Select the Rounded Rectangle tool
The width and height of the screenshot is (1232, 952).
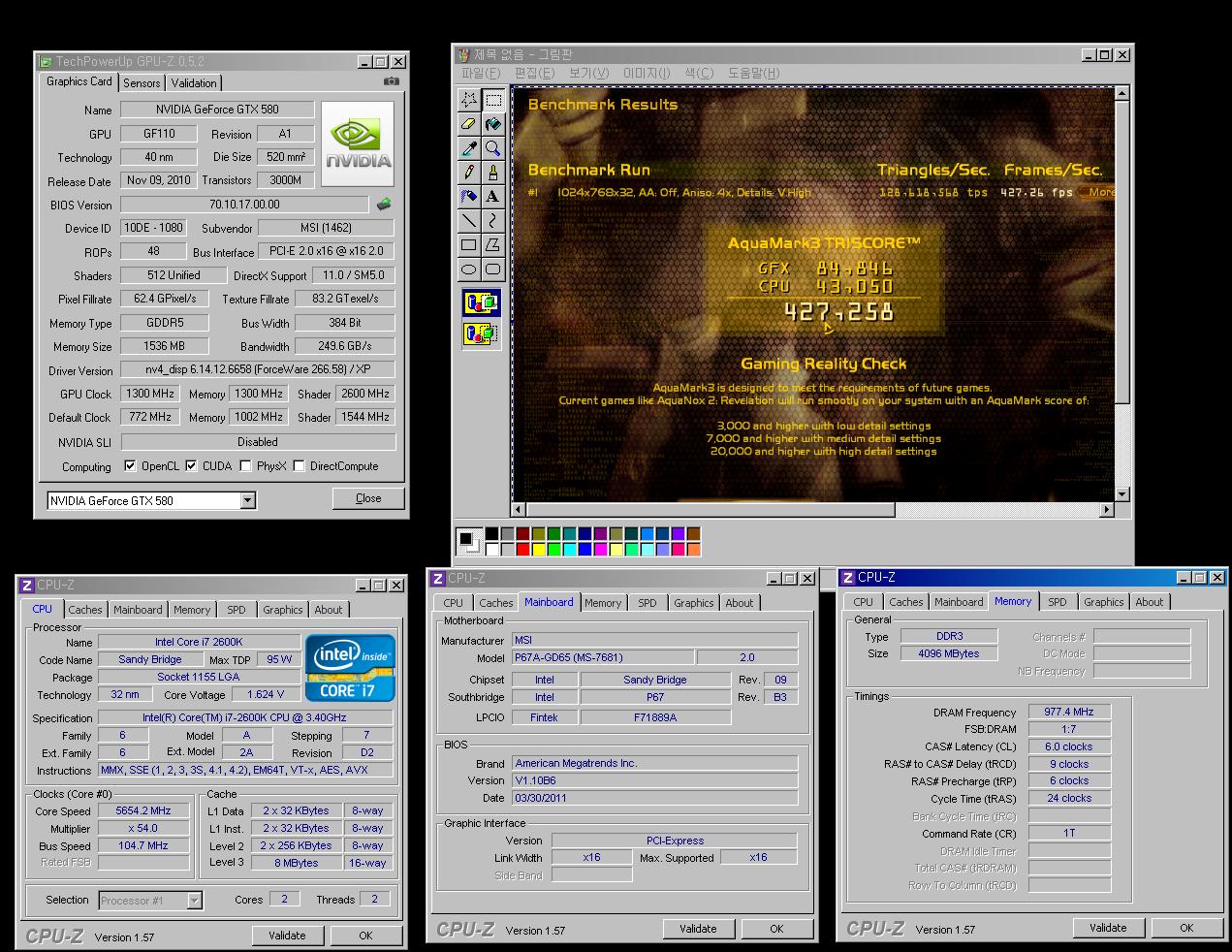tap(492, 270)
